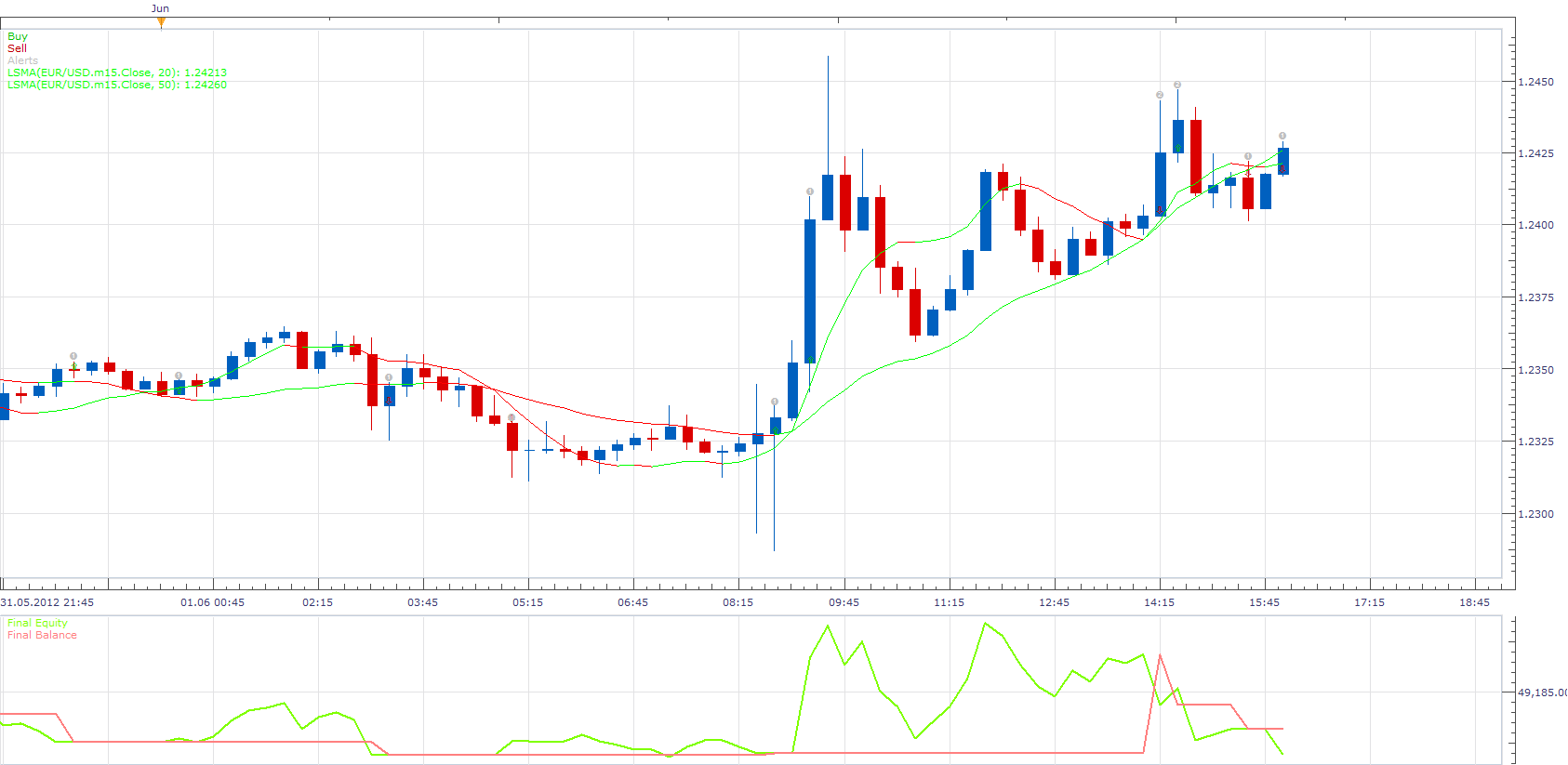Click the 03:45 time axis label
This screenshot has height=765, width=1568.
tap(422, 602)
